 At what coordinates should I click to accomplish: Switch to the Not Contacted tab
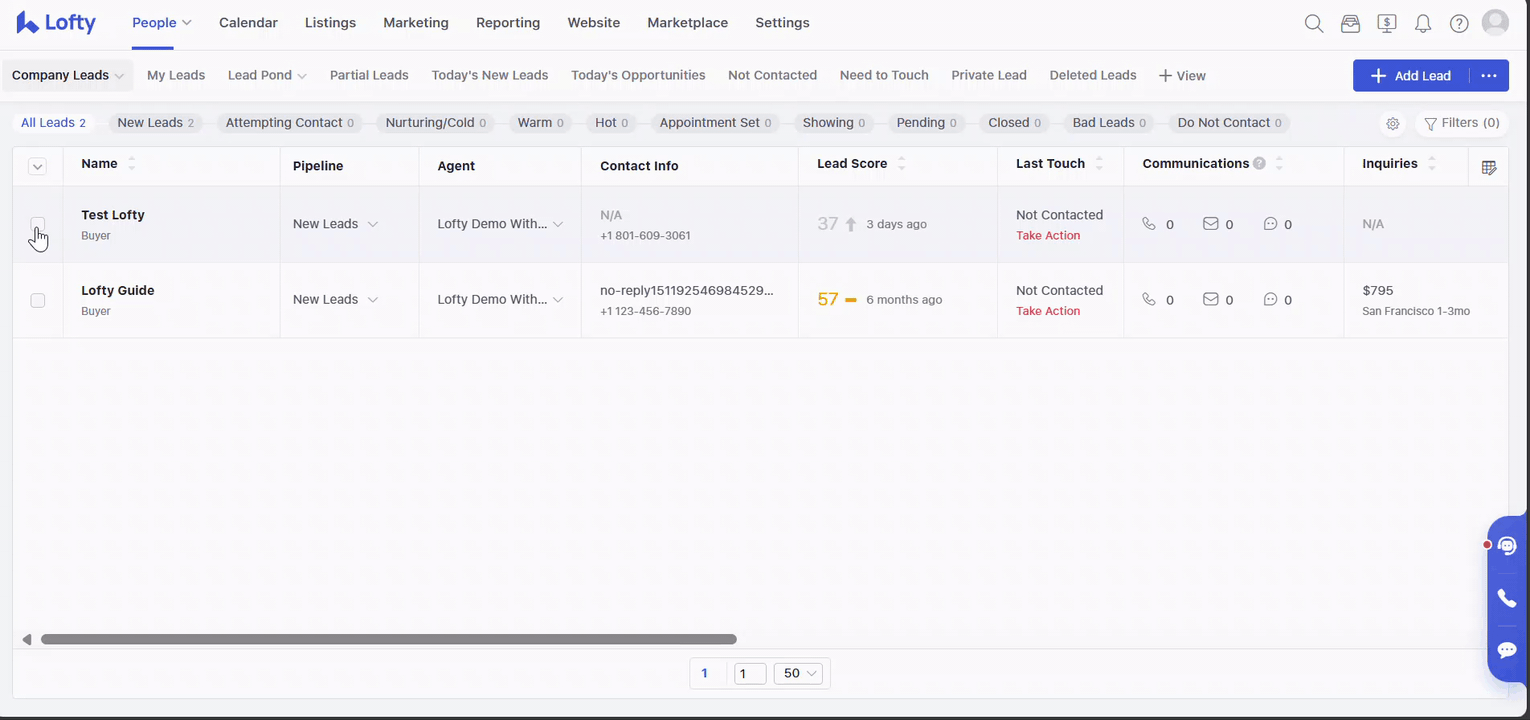(x=772, y=75)
